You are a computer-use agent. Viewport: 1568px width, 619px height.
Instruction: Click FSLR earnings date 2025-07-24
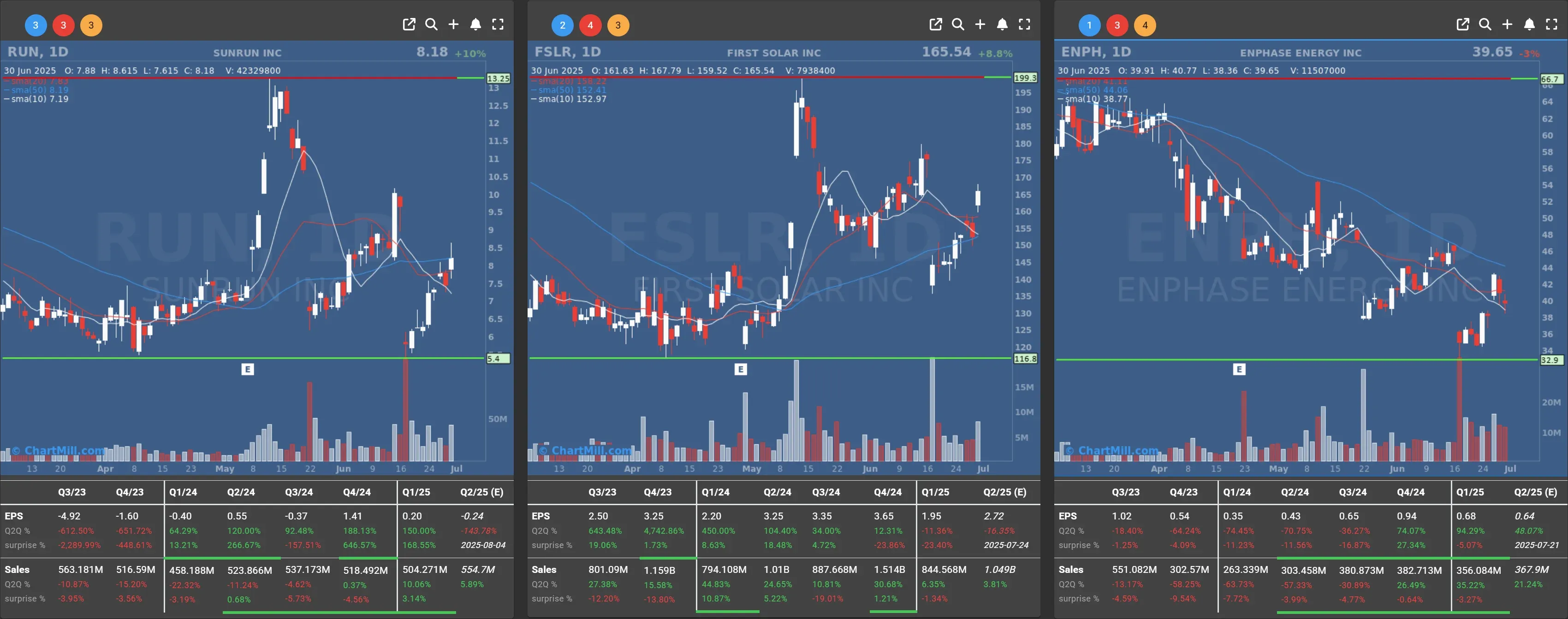click(1005, 545)
